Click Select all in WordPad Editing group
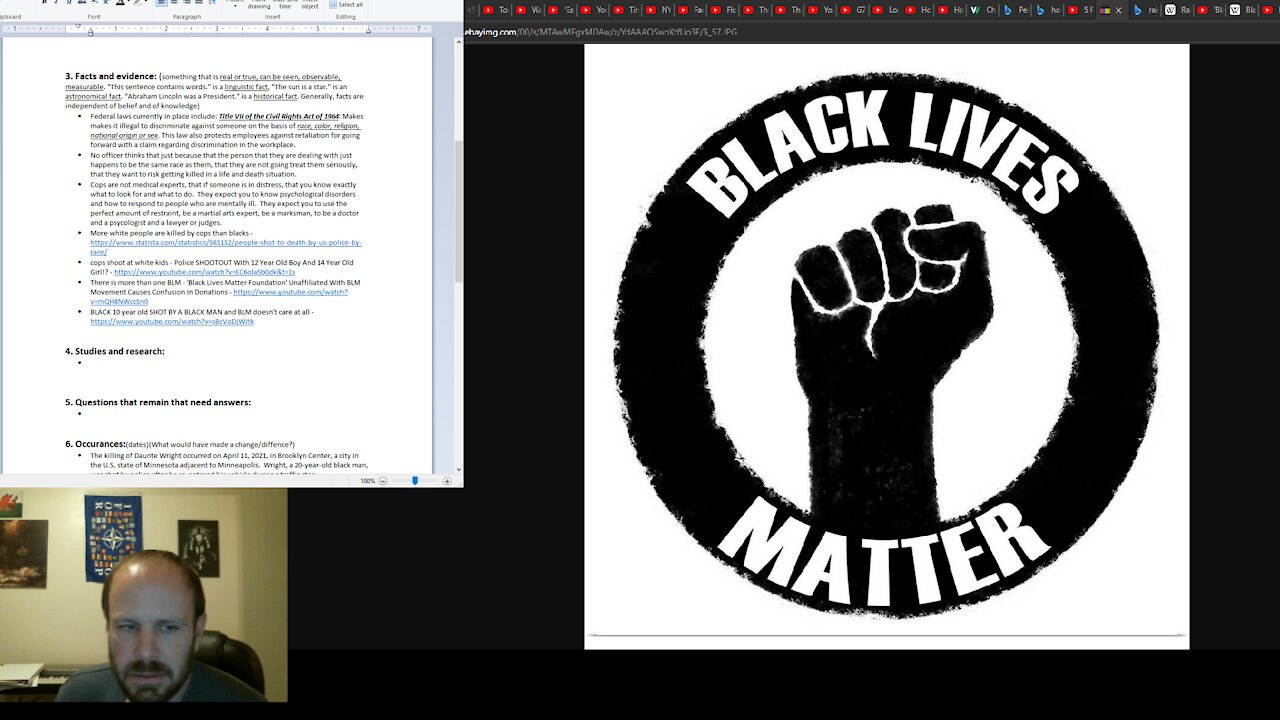Screen dimensions: 1280x720 pyautogui.click(x=345, y=5)
